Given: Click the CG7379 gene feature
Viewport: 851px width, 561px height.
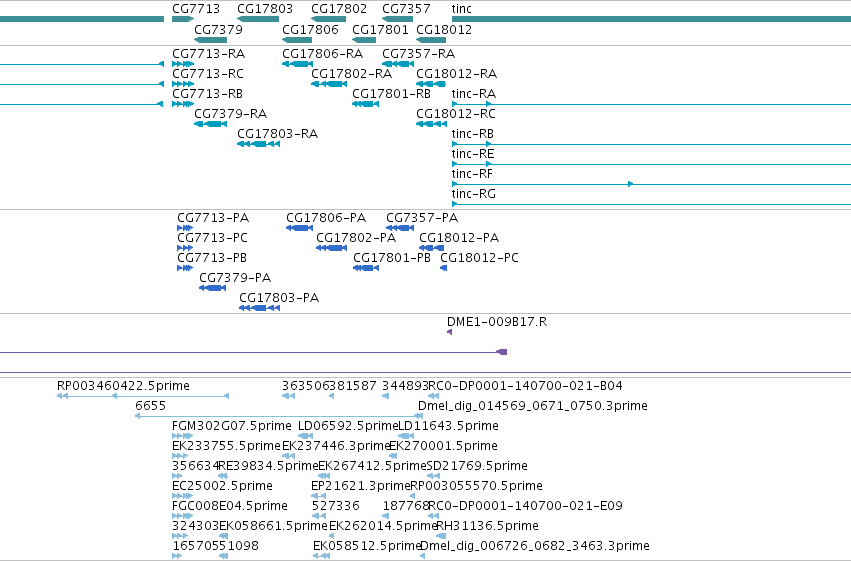Looking at the screenshot, I should point(211,40).
